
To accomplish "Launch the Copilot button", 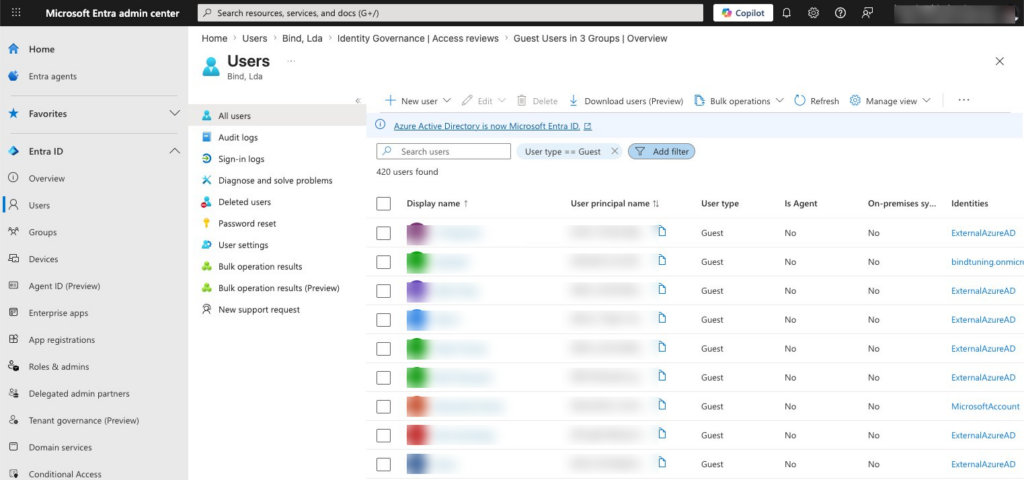I will (742, 13).
